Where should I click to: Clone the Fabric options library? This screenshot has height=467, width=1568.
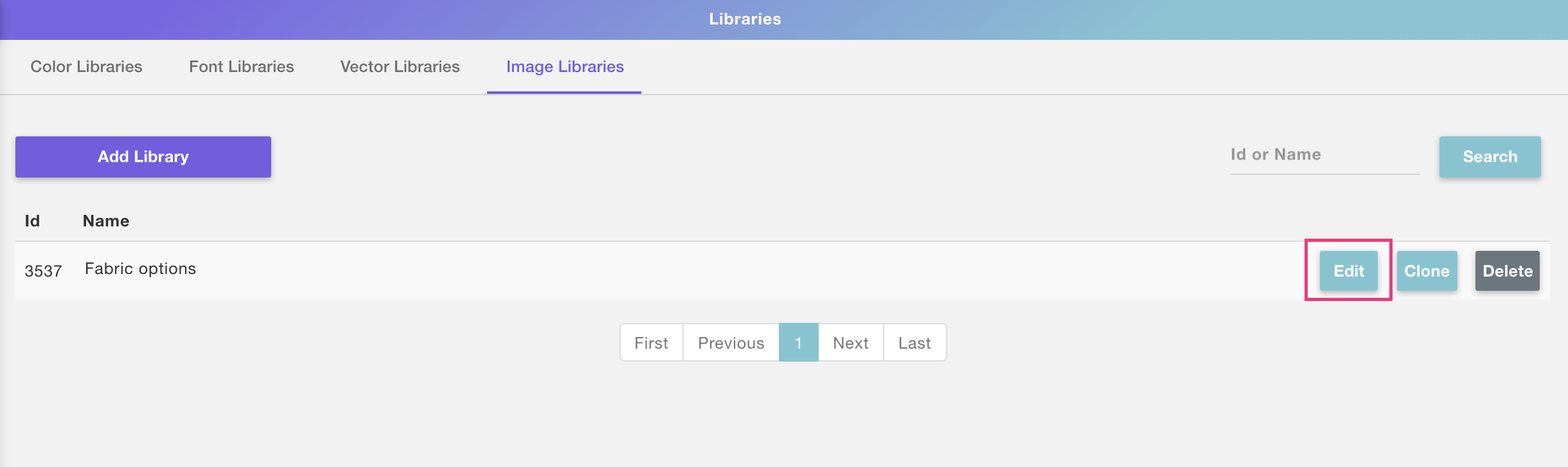coord(1427,271)
